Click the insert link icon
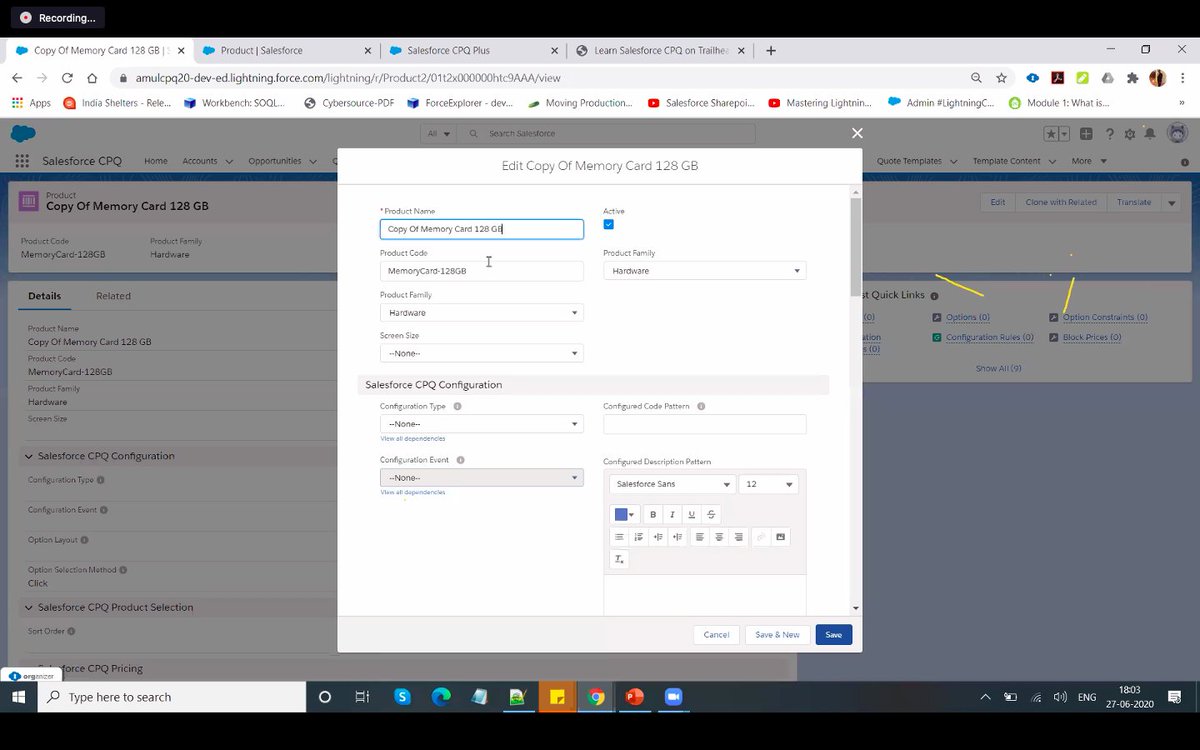 coord(761,537)
